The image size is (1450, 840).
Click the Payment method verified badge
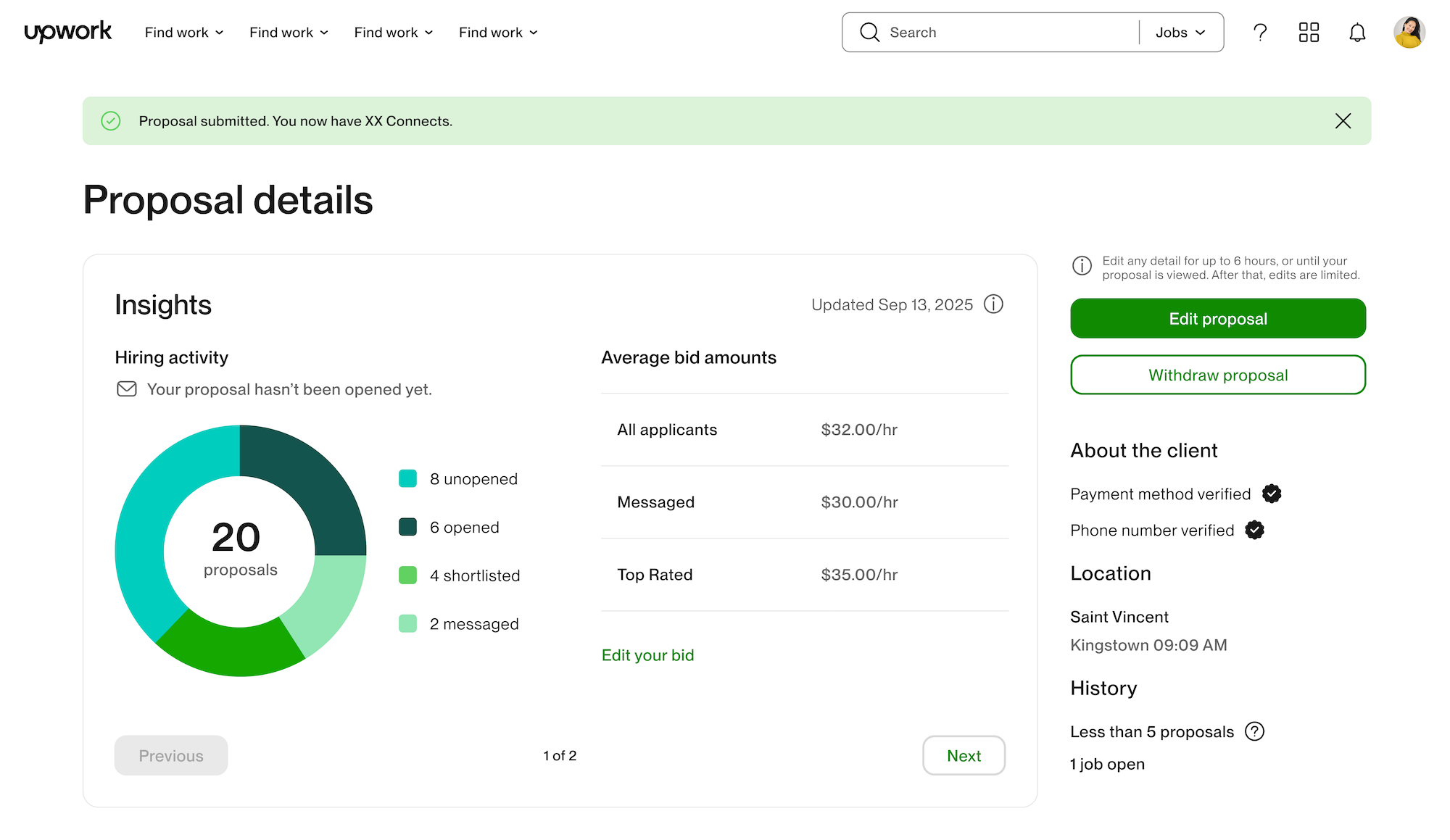[x=1271, y=494]
